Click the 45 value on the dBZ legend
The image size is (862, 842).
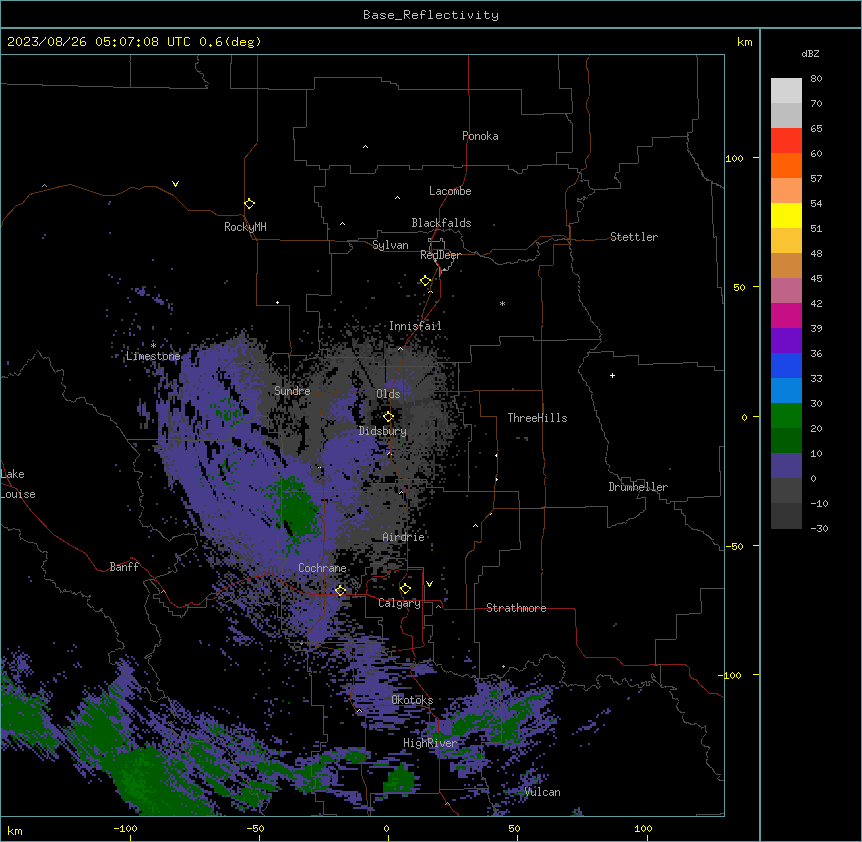816,278
